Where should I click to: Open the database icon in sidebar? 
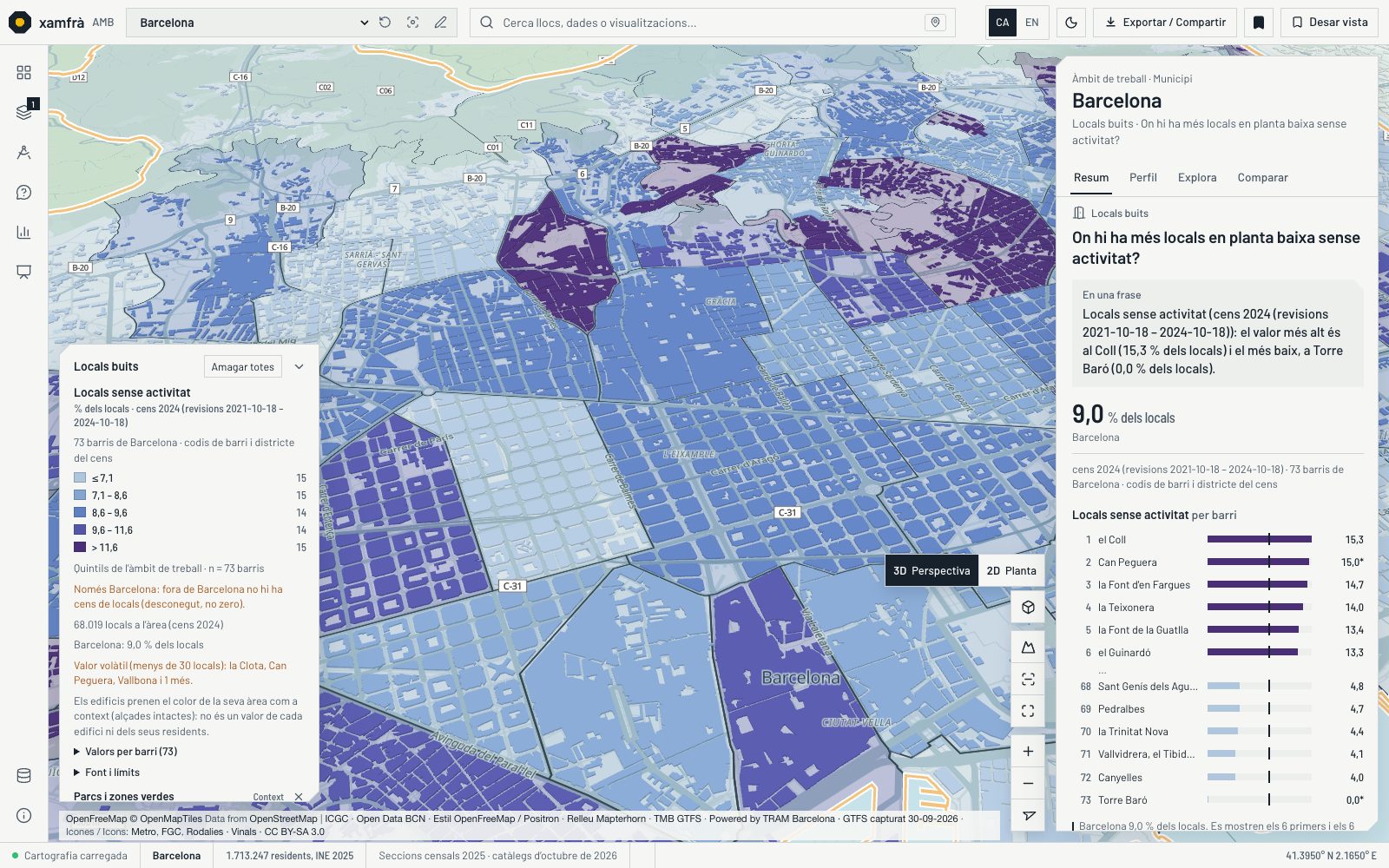[x=23, y=776]
